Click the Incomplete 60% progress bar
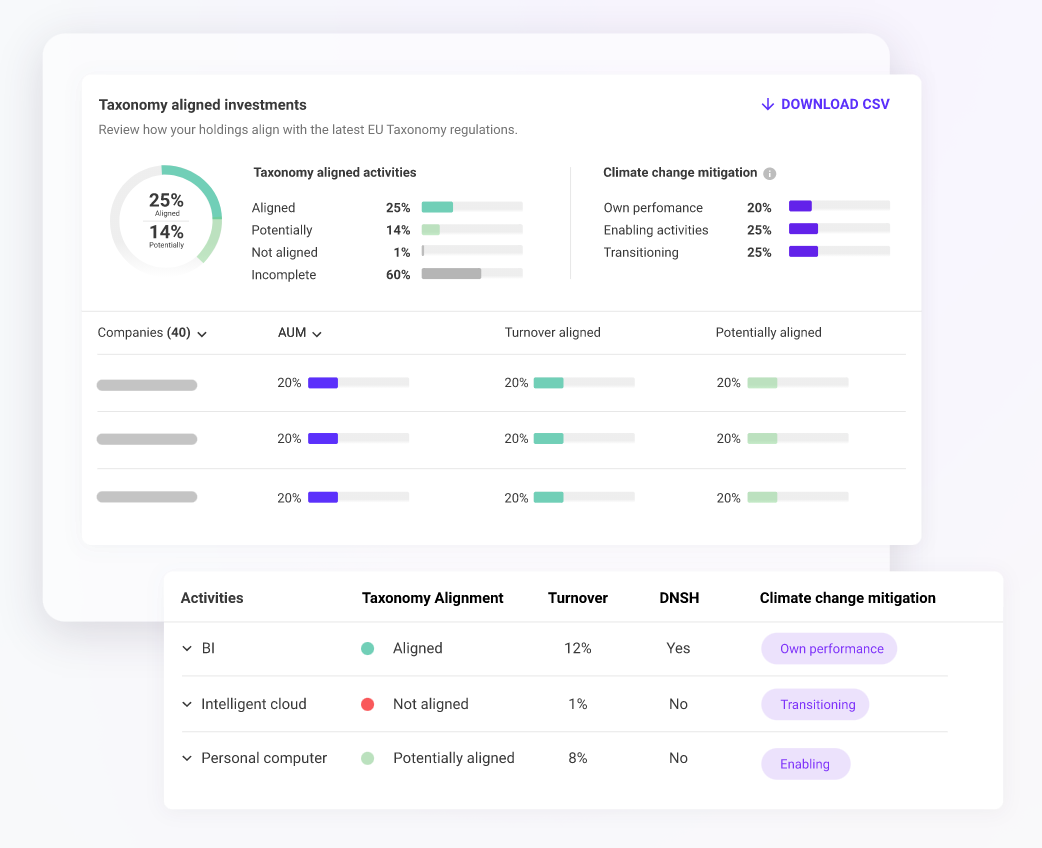This screenshot has height=848, width=1042. click(x=472, y=273)
